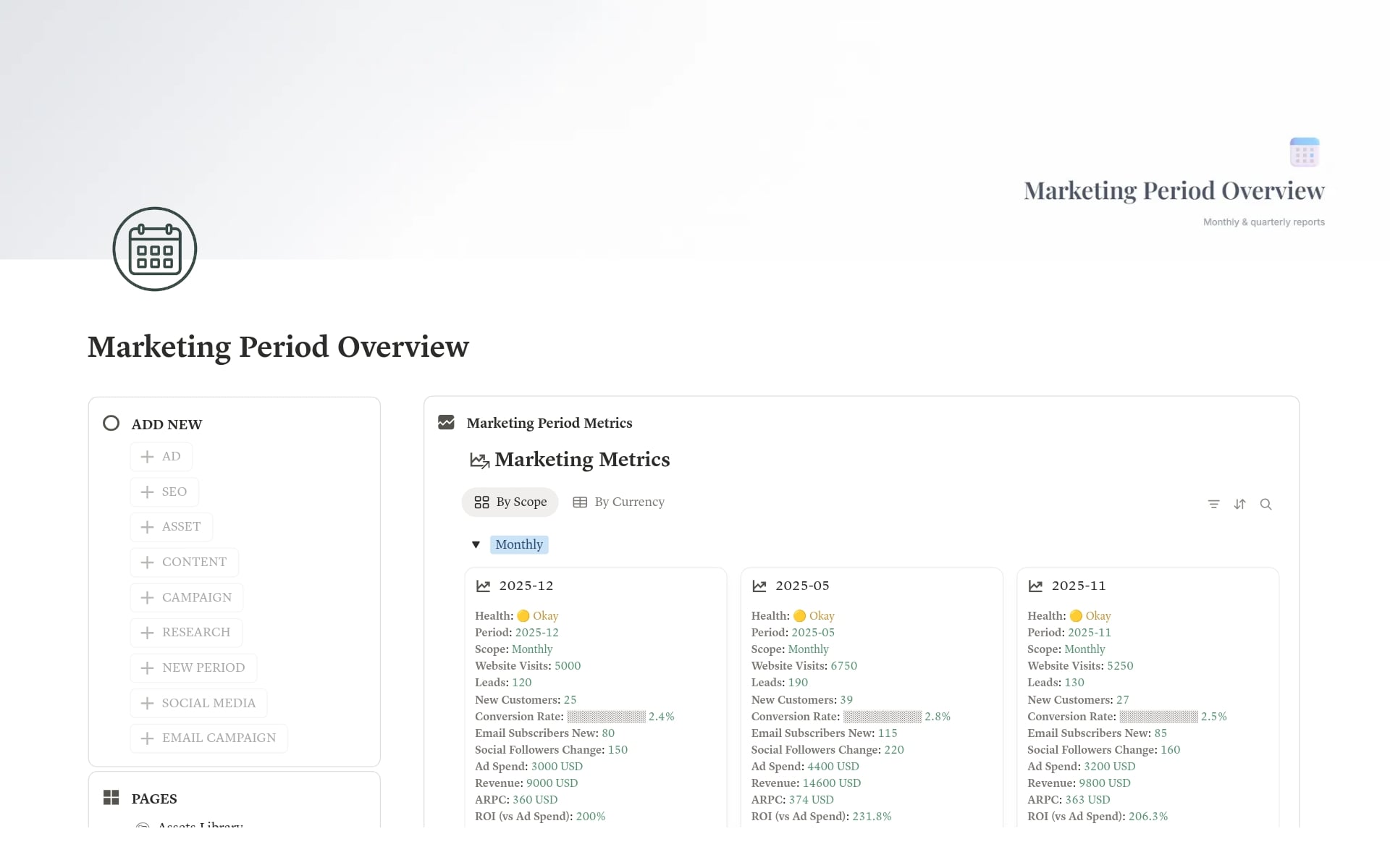Collapse the Monthly group
The image size is (1390, 868).
coord(476,544)
